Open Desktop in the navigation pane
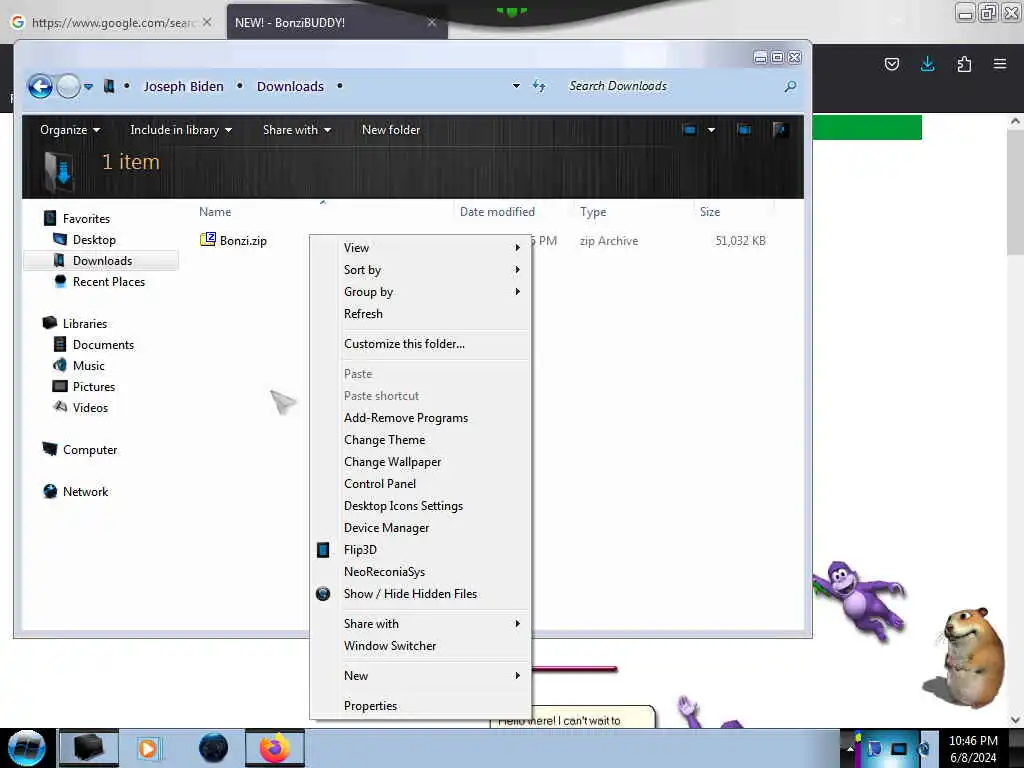This screenshot has height=768, width=1024. 94,240
